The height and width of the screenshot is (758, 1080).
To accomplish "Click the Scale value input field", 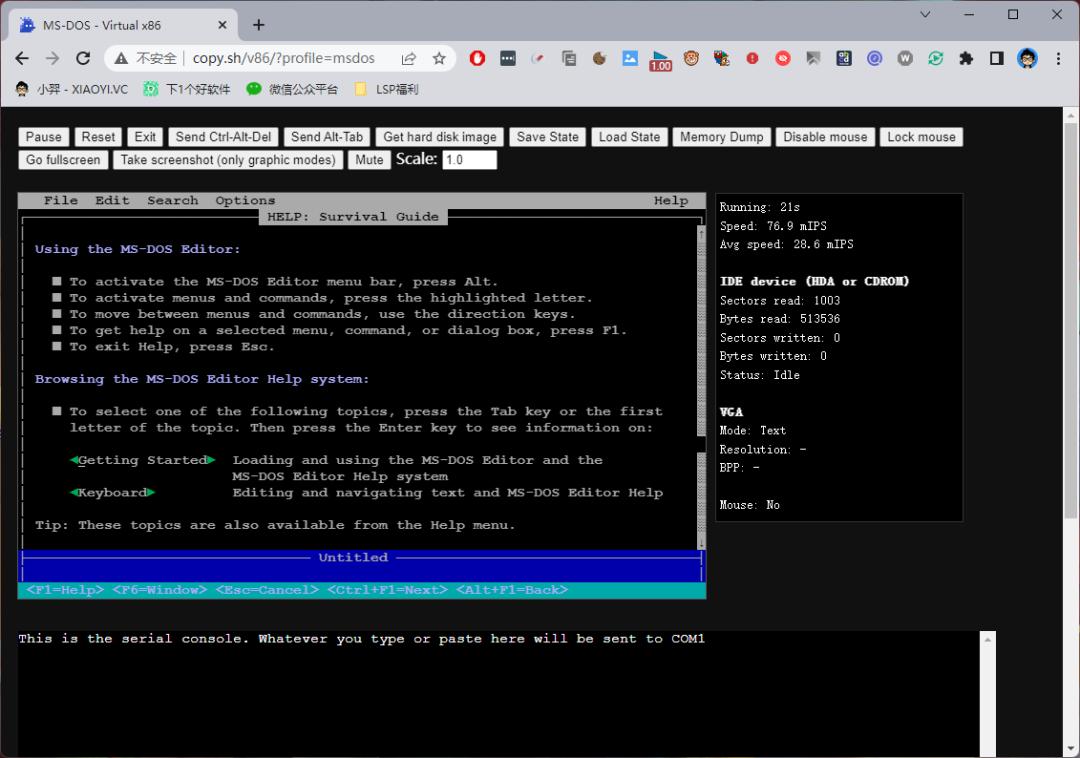I will pyautogui.click(x=471, y=159).
